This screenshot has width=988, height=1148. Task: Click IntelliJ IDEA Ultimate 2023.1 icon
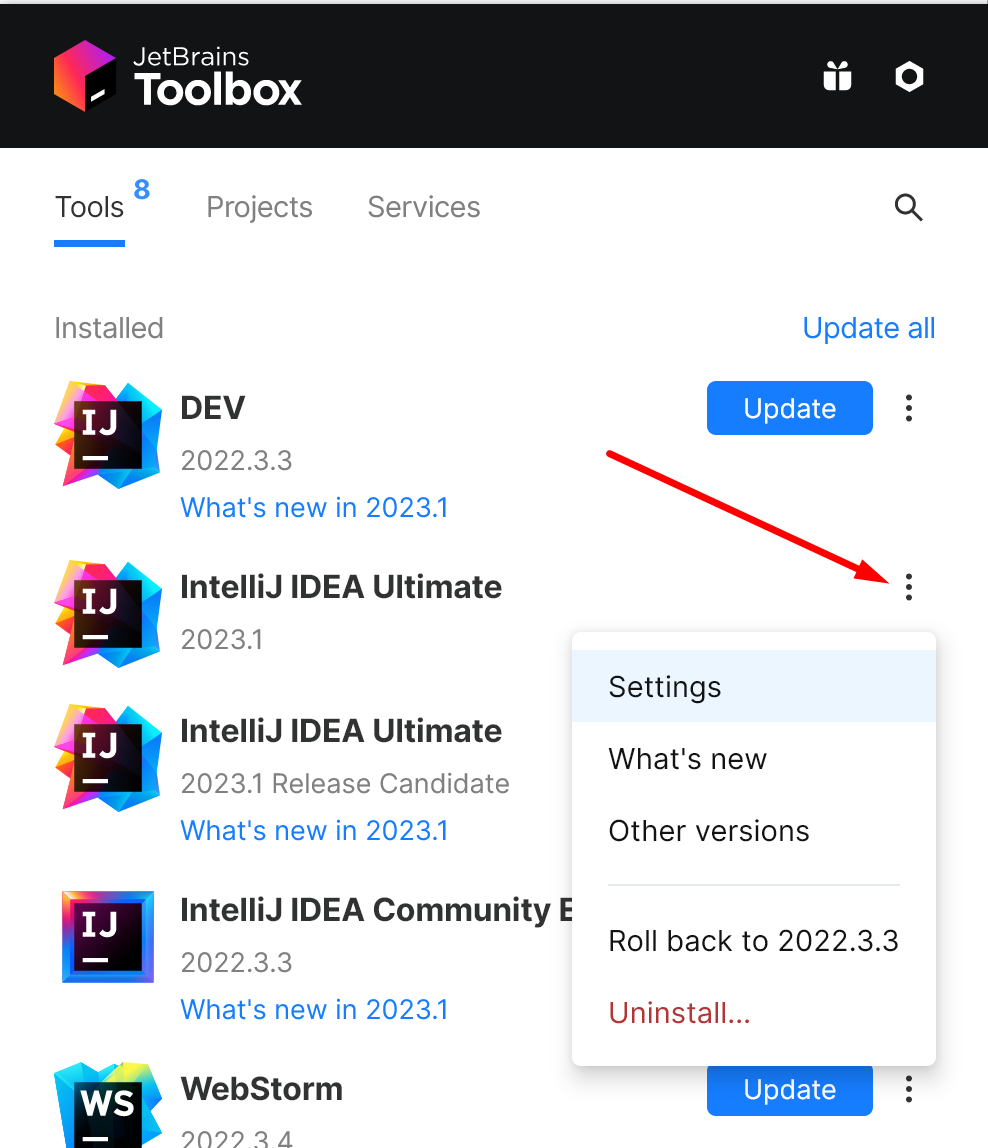pyautogui.click(x=108, y=614)
